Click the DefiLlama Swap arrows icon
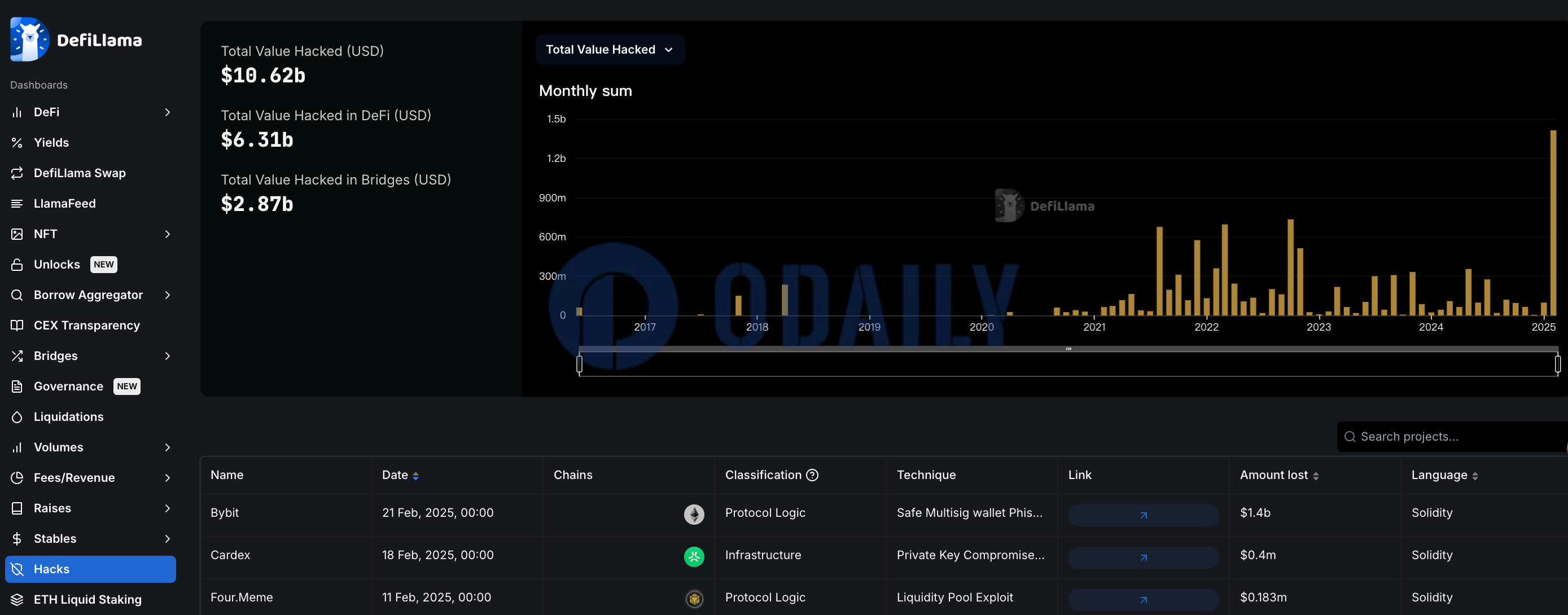This screenshot has height=615, width=1568. pos(17,173)
